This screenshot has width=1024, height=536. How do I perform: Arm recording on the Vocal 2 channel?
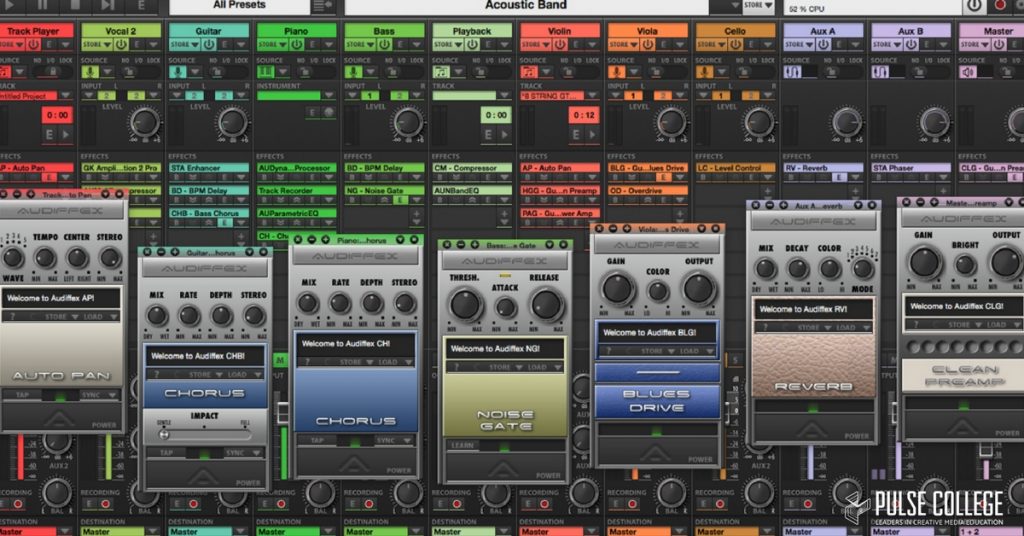(x=106, y=504)
